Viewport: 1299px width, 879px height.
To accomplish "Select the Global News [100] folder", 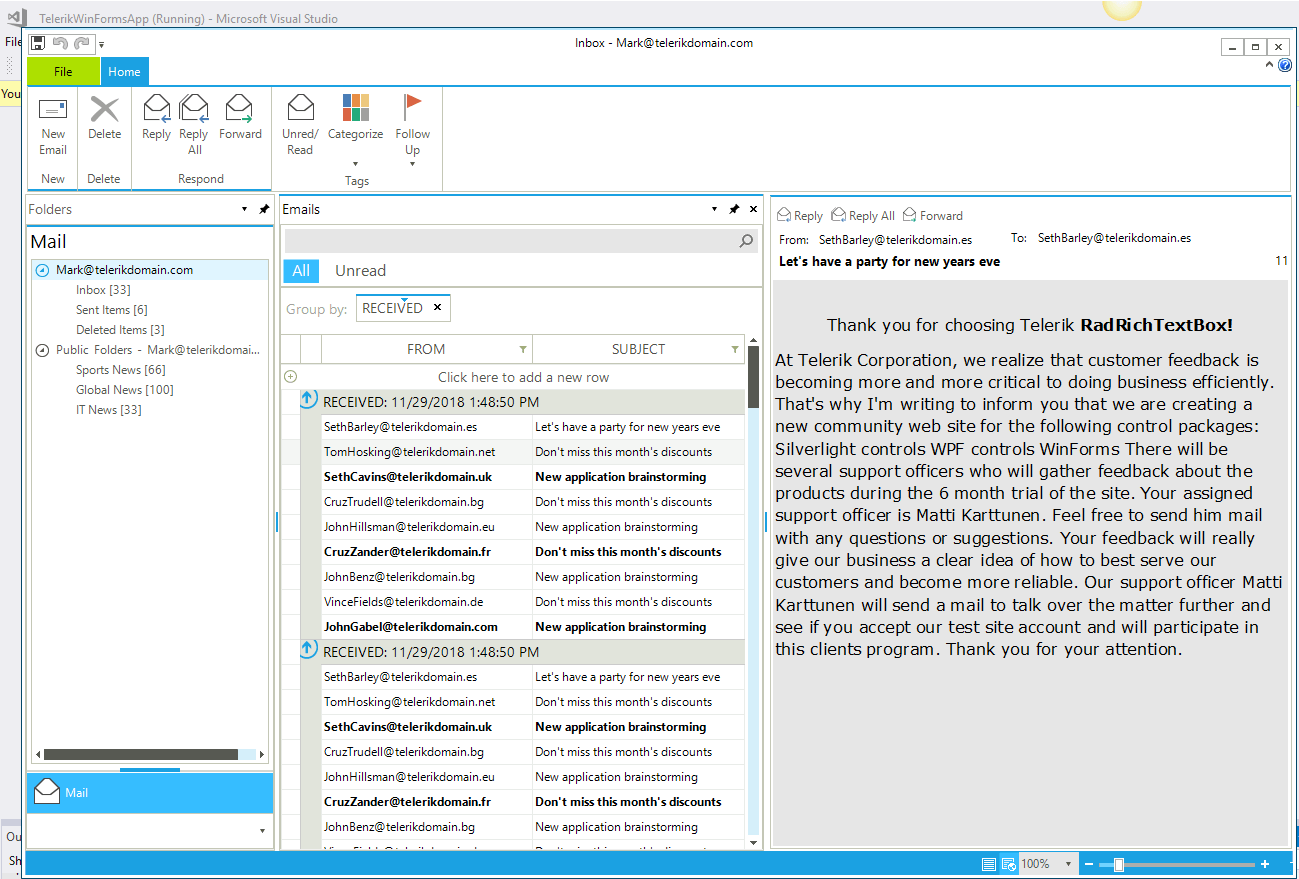I will tap(124, 390).
